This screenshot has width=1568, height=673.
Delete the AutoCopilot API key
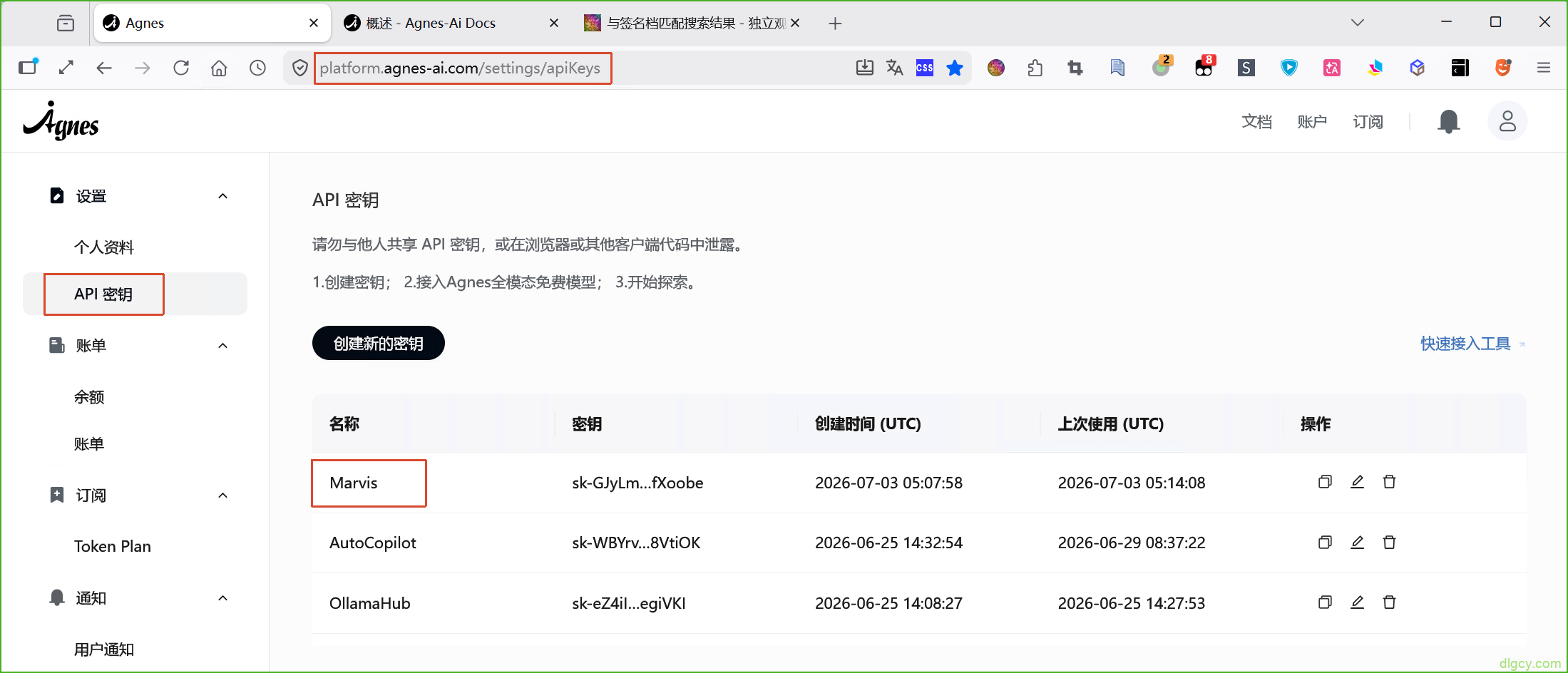click(1389, 543)
